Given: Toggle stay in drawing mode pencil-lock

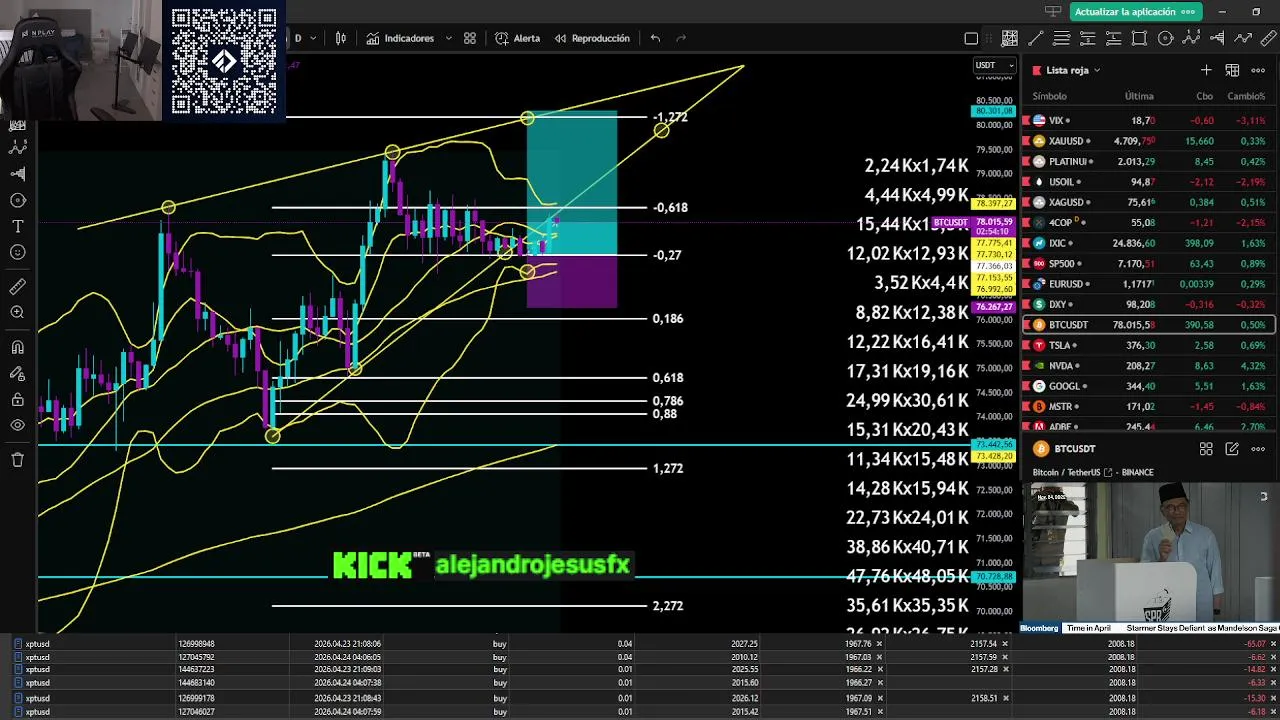Looking at the screenshot, I should coord(17,373).
